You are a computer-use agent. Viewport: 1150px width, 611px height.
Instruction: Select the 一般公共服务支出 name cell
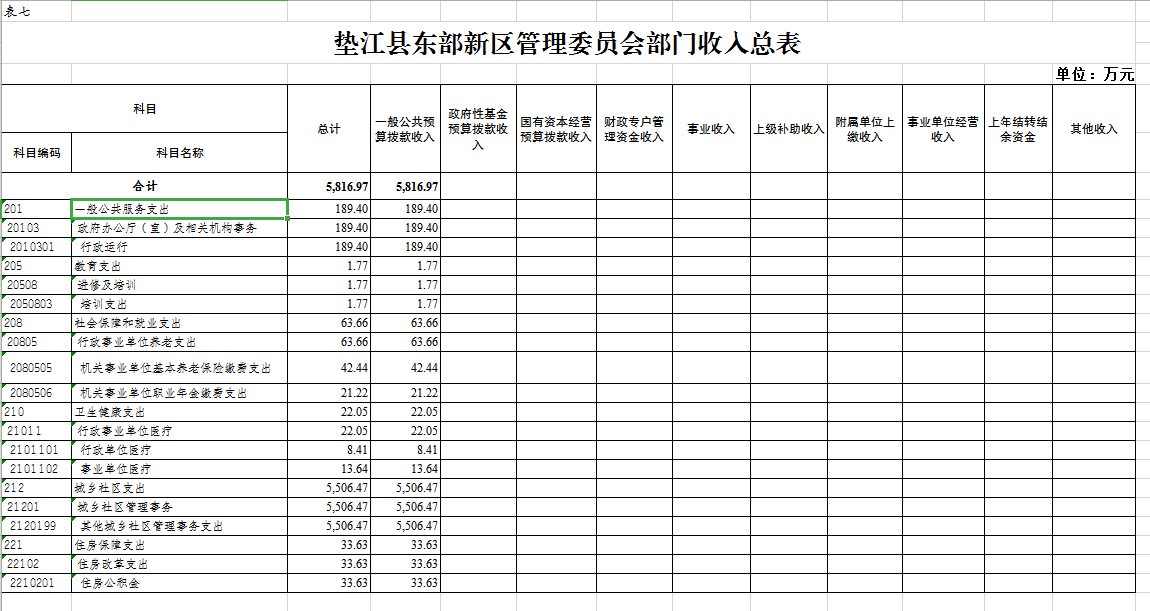(x=180, y=209)
